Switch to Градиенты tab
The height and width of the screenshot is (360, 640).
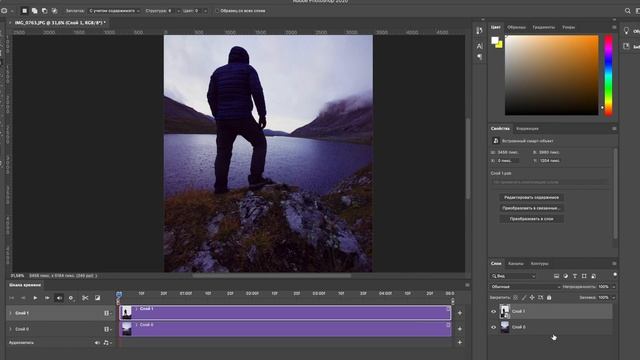pyautogui.click(x=544, y=27)
